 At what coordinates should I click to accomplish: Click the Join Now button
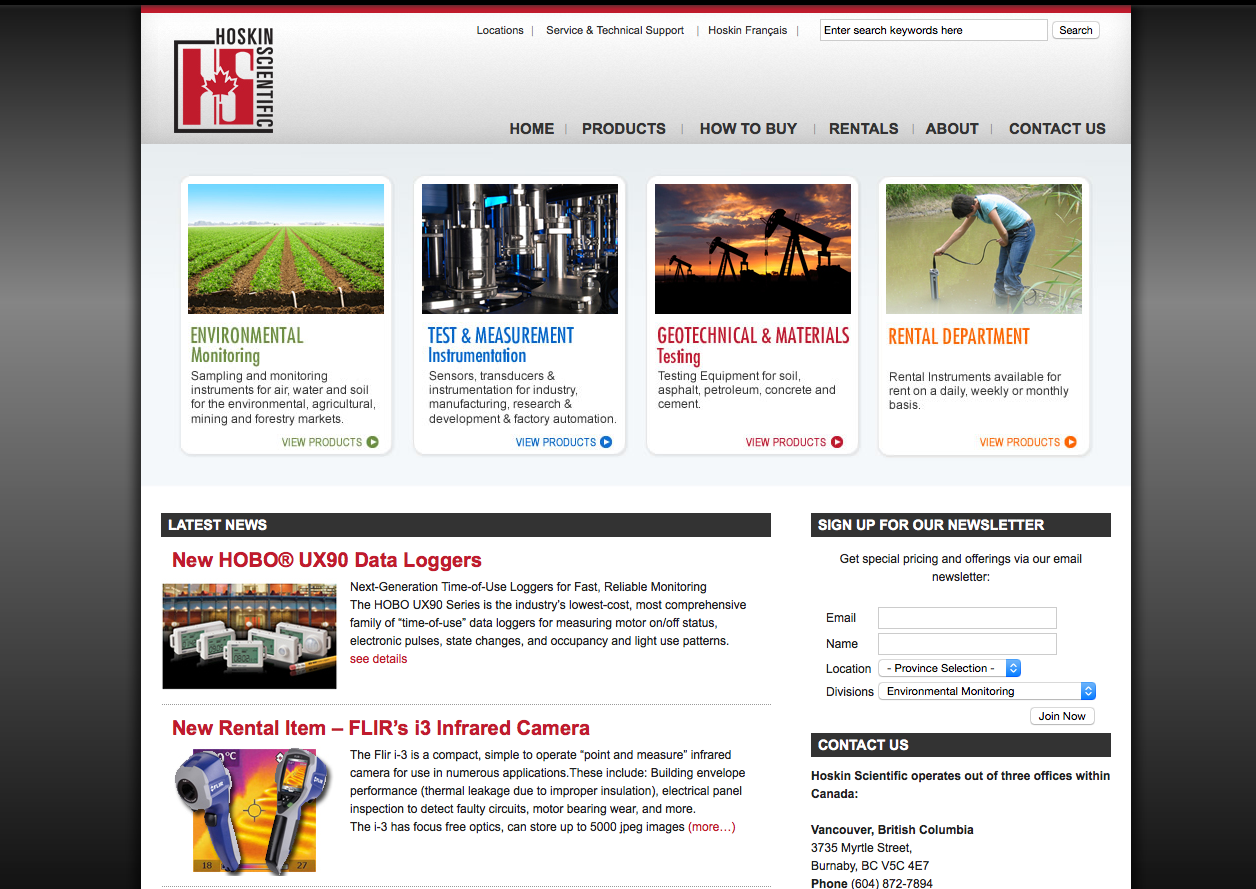pyautogui.click(x=1062, y=716)
